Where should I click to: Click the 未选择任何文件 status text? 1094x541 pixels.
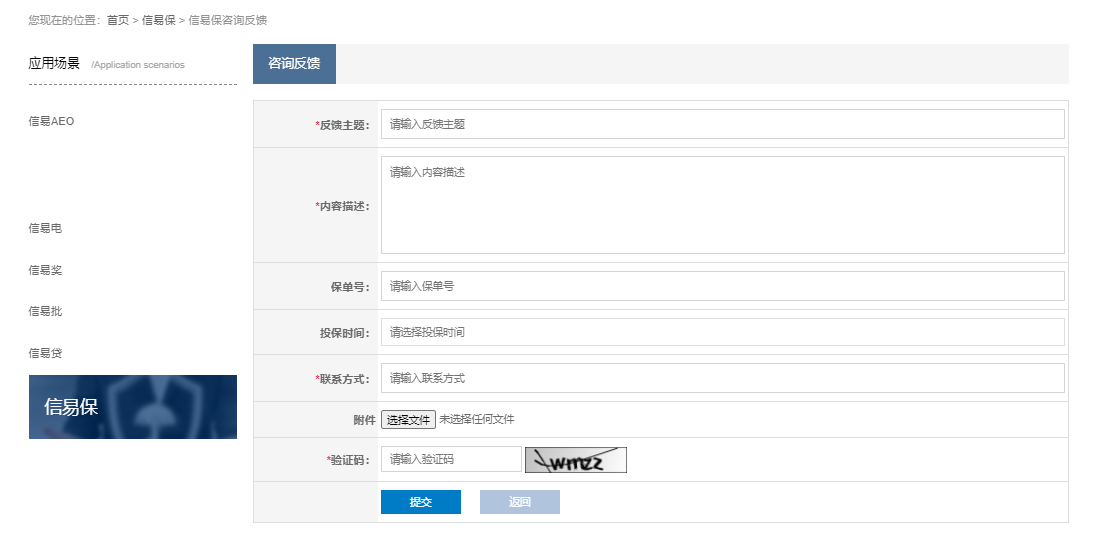pyautogui.click(x=477, y=420)
